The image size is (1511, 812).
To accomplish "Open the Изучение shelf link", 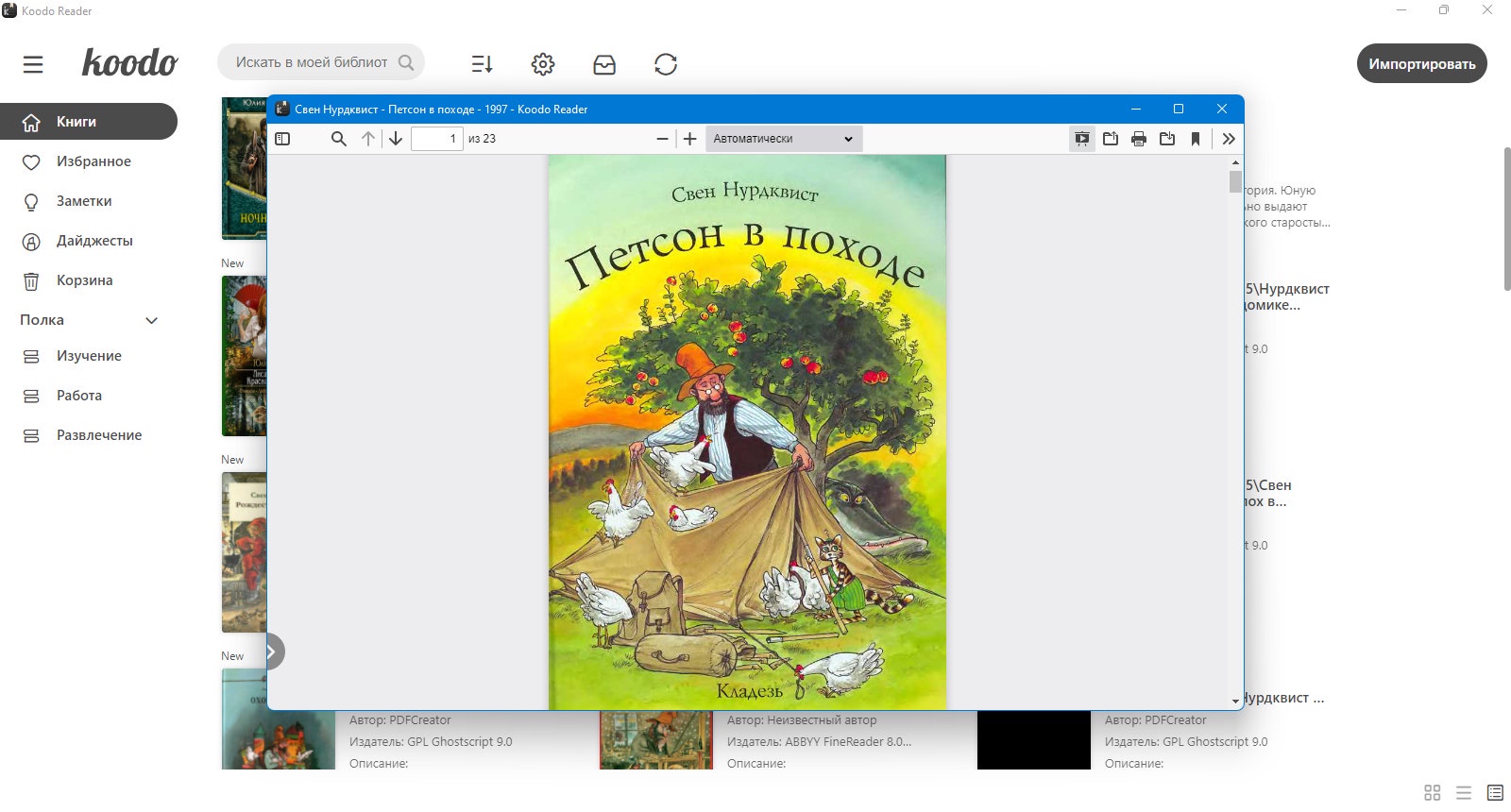I will pos(89,356).
